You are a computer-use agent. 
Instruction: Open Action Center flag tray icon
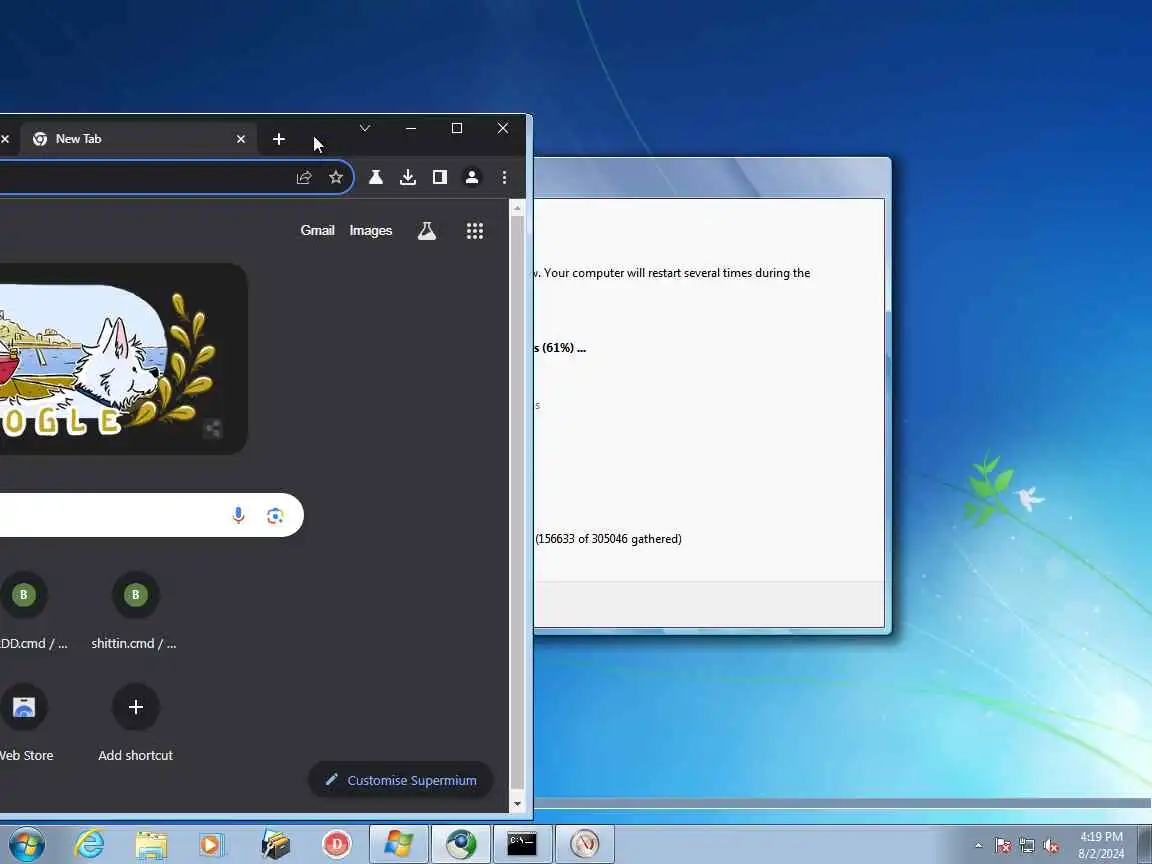coord(1003,846)
